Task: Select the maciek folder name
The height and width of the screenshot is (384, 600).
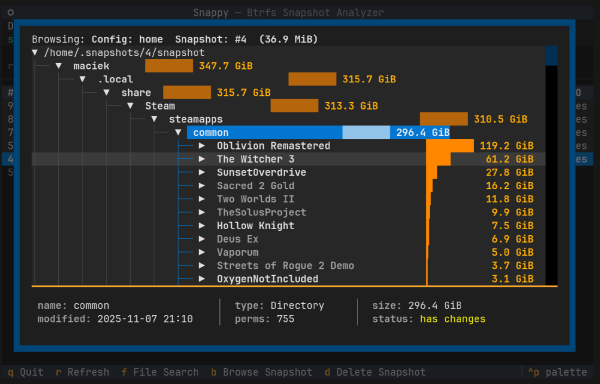Action: click(91, 66)
